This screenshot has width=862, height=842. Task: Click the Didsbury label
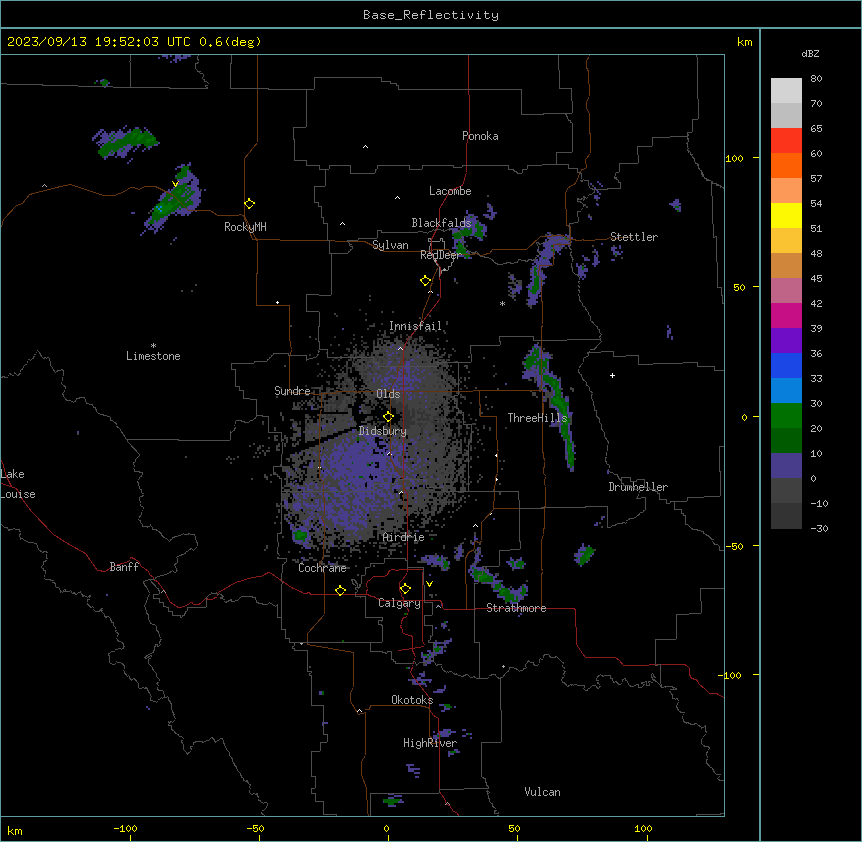[383, 431]
